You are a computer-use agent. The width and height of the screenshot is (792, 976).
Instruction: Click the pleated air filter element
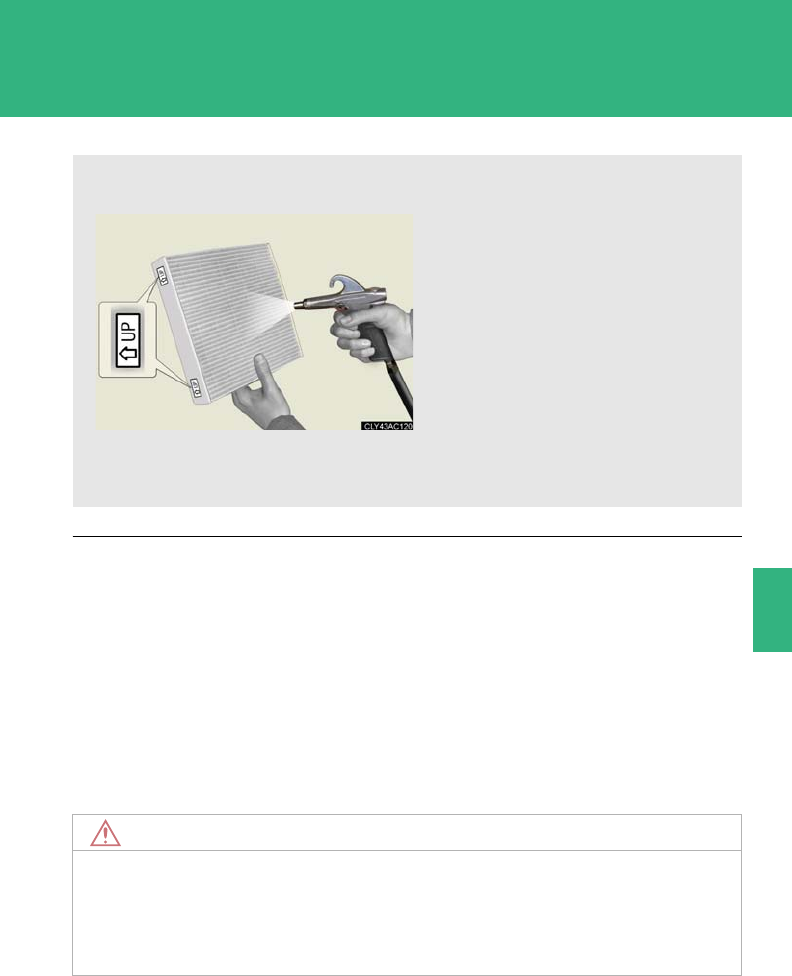233,317
